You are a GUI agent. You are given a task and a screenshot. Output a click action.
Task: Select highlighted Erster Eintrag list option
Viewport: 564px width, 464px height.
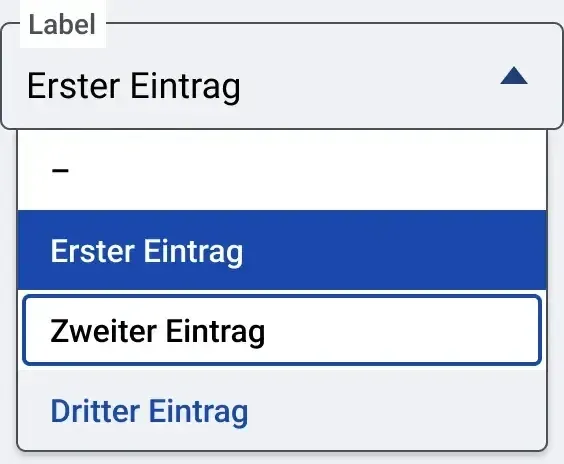click(x=282, y=250)
